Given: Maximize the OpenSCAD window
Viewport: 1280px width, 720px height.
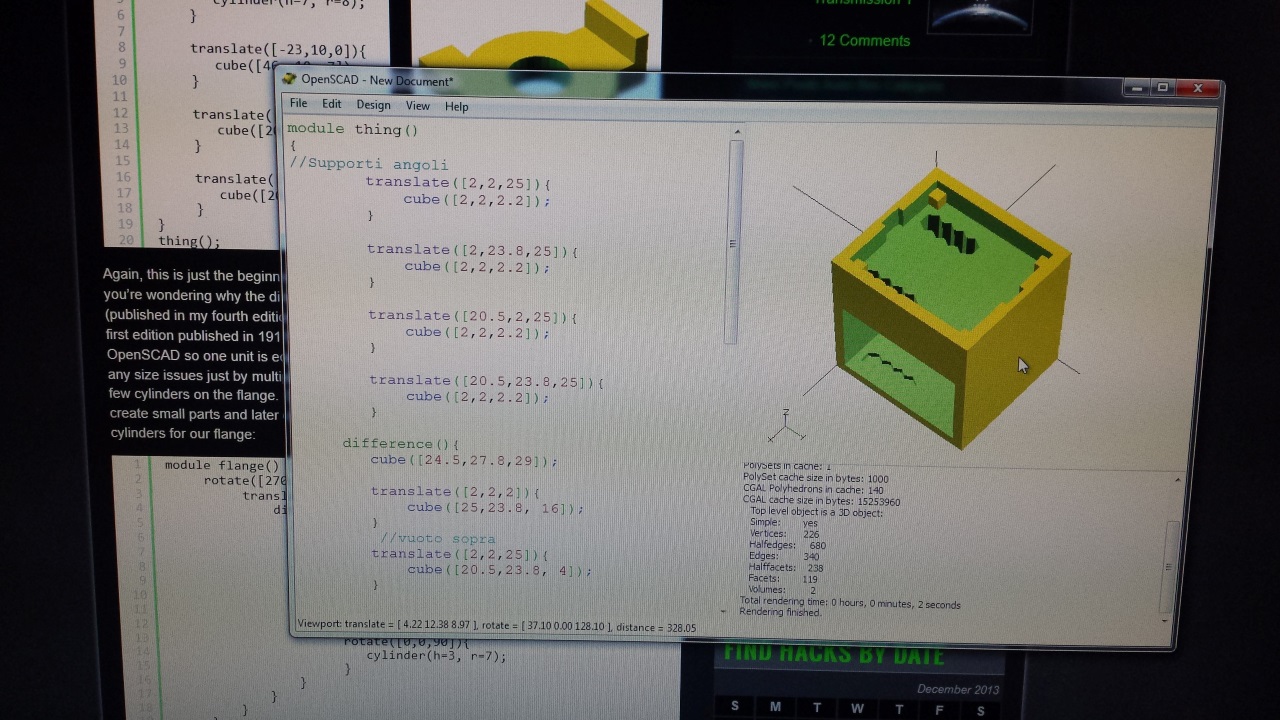Looking at the screenshot, I should coord(1162,89).
